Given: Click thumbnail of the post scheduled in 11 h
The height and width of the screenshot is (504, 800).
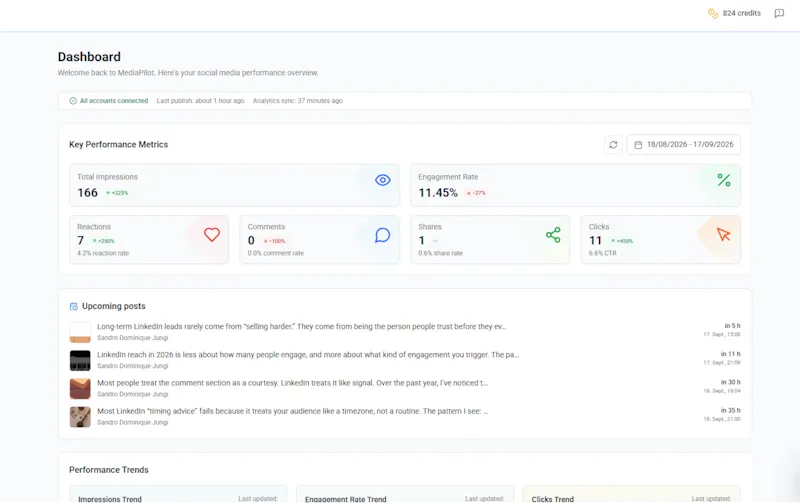Looking at the screenshot, I should [x=80, y=361].
